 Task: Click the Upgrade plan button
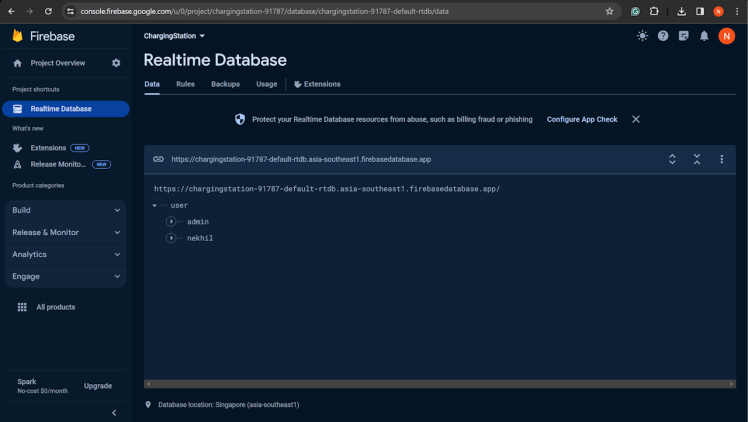98,386
